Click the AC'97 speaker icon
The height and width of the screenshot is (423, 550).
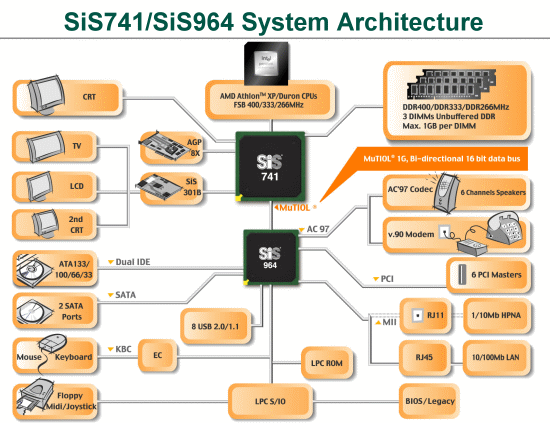(x=447, y=193)
